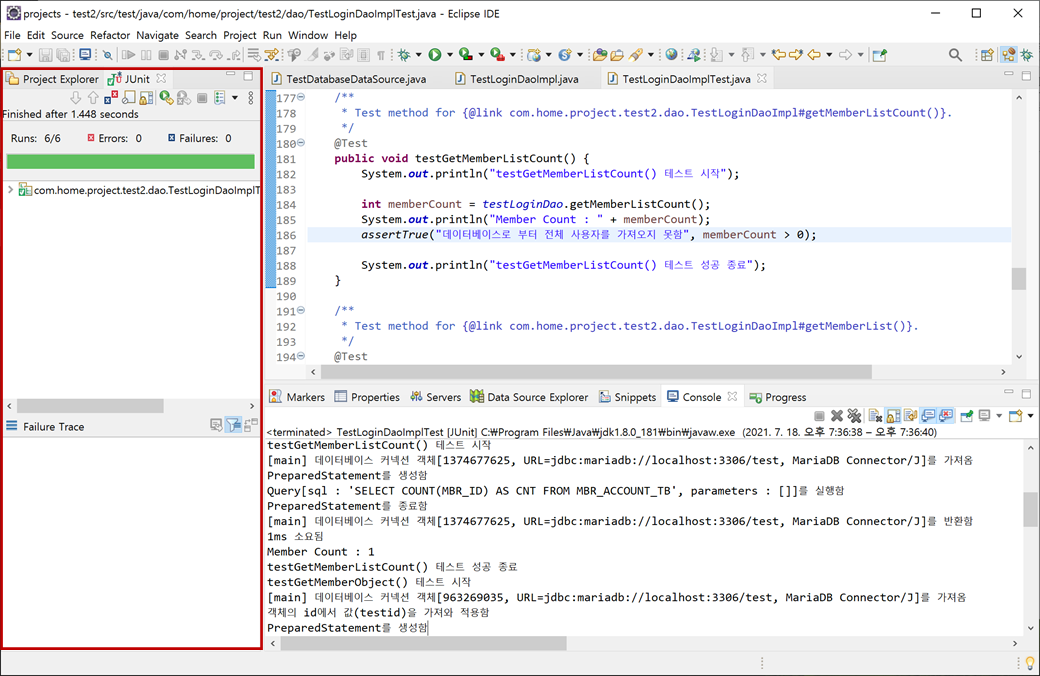Click Previous Failed Test up arrow in JUnit view
Image resolution: width=1040 pixels, height=676 pixels.
tap(93, 98)
